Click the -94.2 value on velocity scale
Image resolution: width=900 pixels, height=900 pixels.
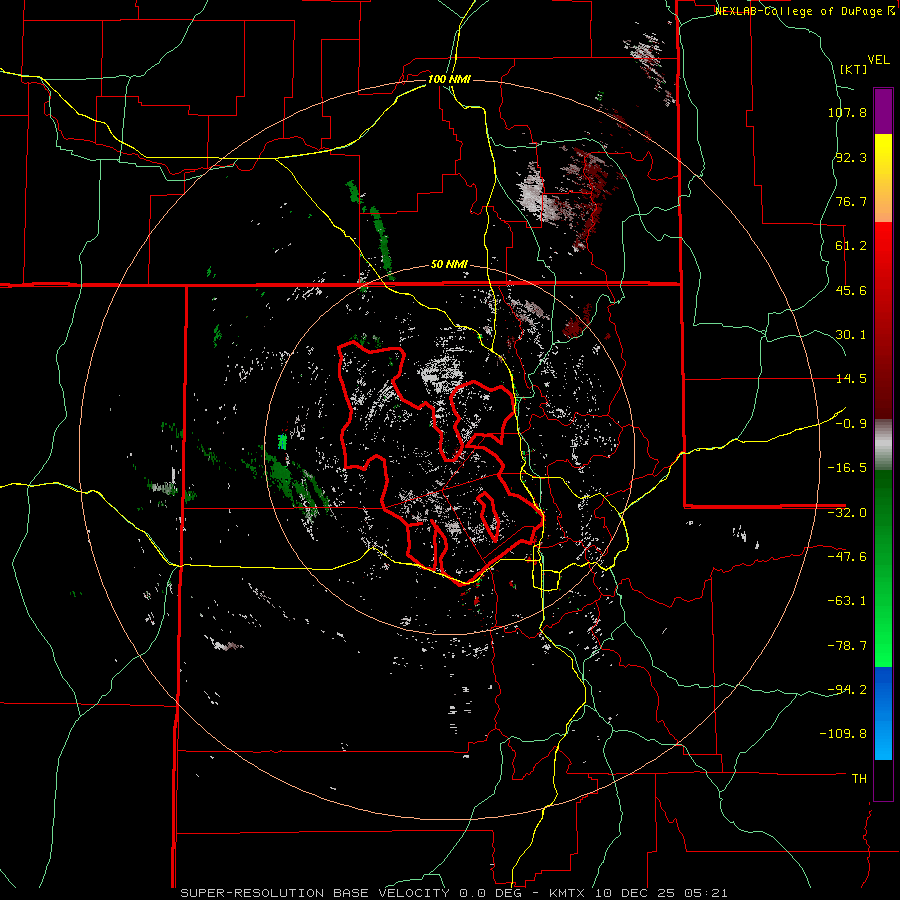pyautogui.click(x=847, y=690)
